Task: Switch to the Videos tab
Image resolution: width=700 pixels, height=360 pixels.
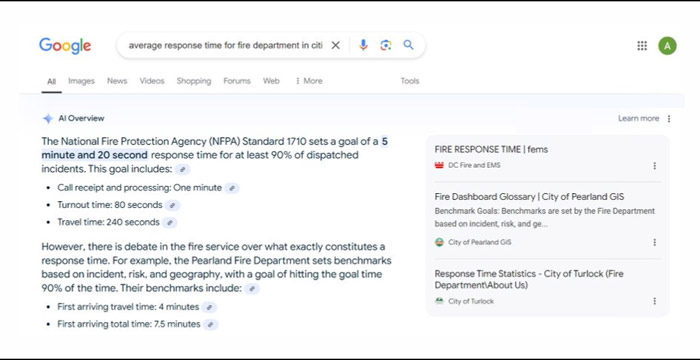Action: pos(152,81)
